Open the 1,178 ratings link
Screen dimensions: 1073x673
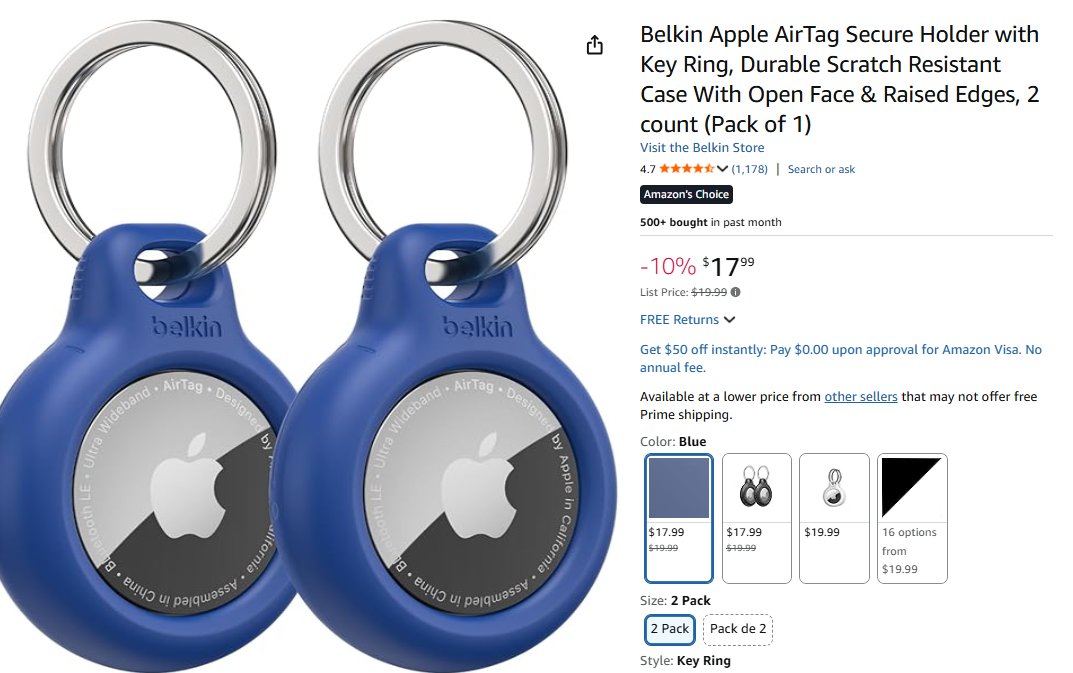pos(749,169)
